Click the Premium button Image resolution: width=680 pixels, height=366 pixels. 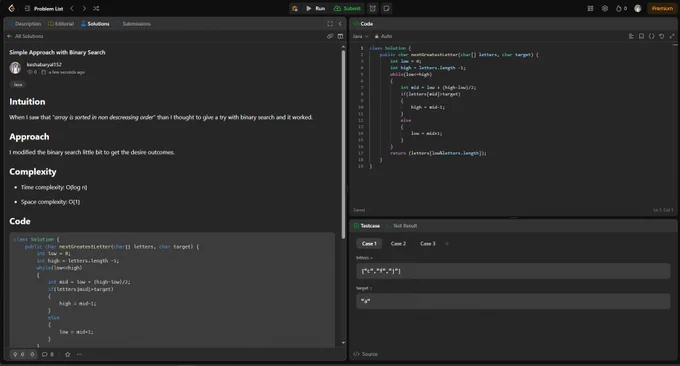(662, 8)
